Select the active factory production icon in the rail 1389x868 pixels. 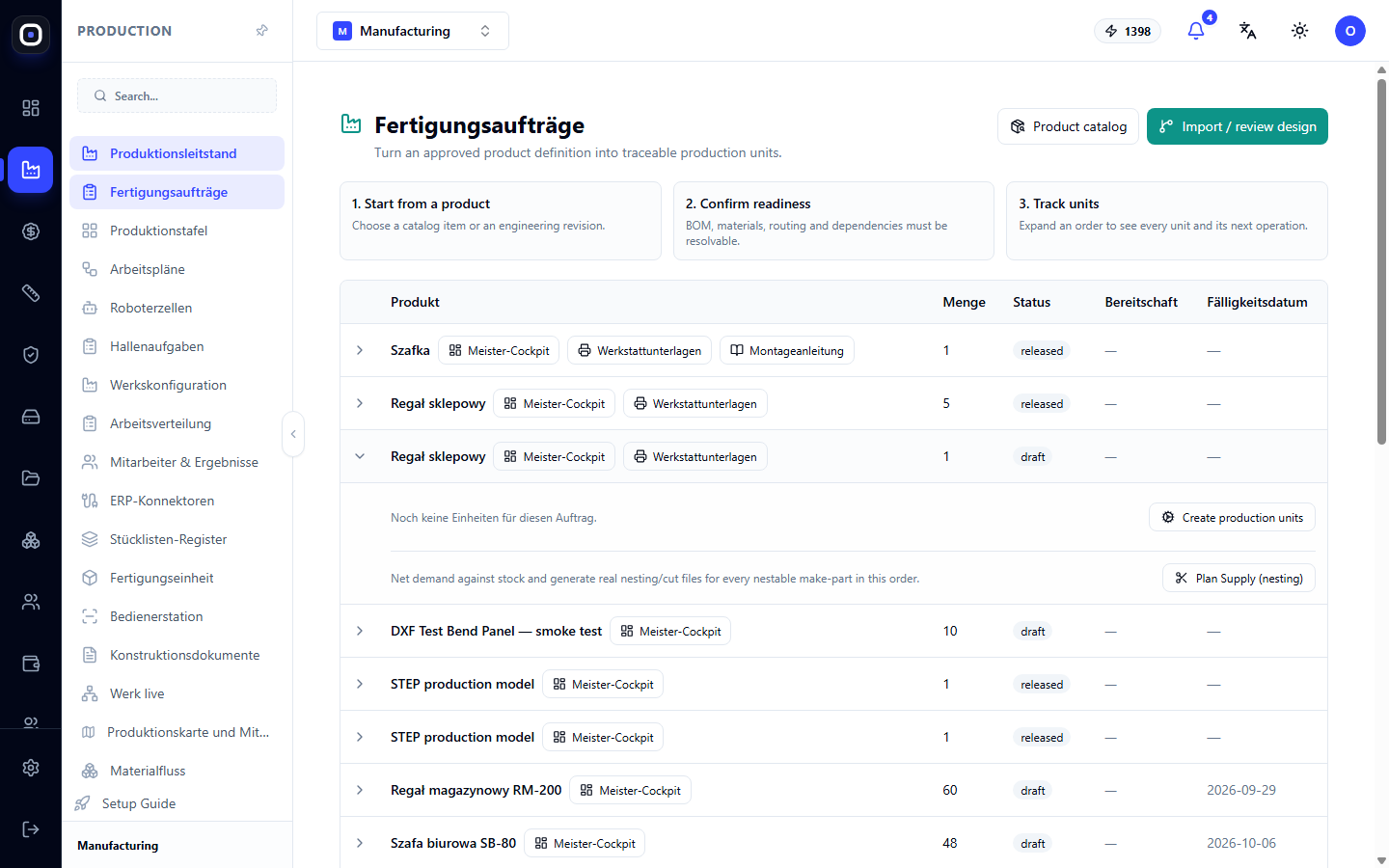pyautogui.click(x=31, y=170)
